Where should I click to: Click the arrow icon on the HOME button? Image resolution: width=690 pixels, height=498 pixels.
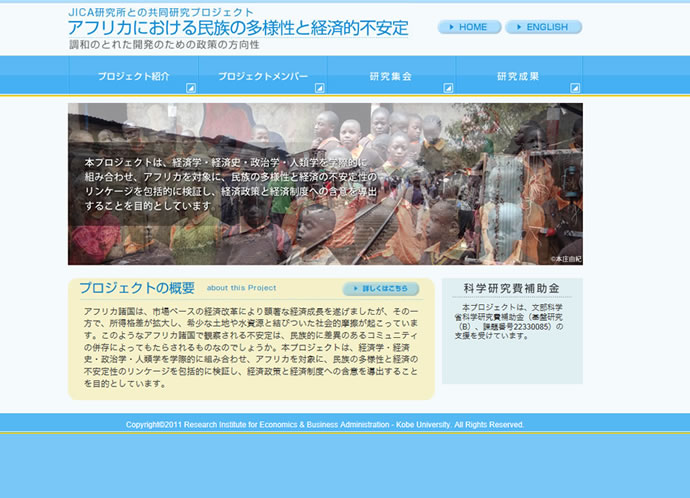pyautogui.click(x=451, y=27)
